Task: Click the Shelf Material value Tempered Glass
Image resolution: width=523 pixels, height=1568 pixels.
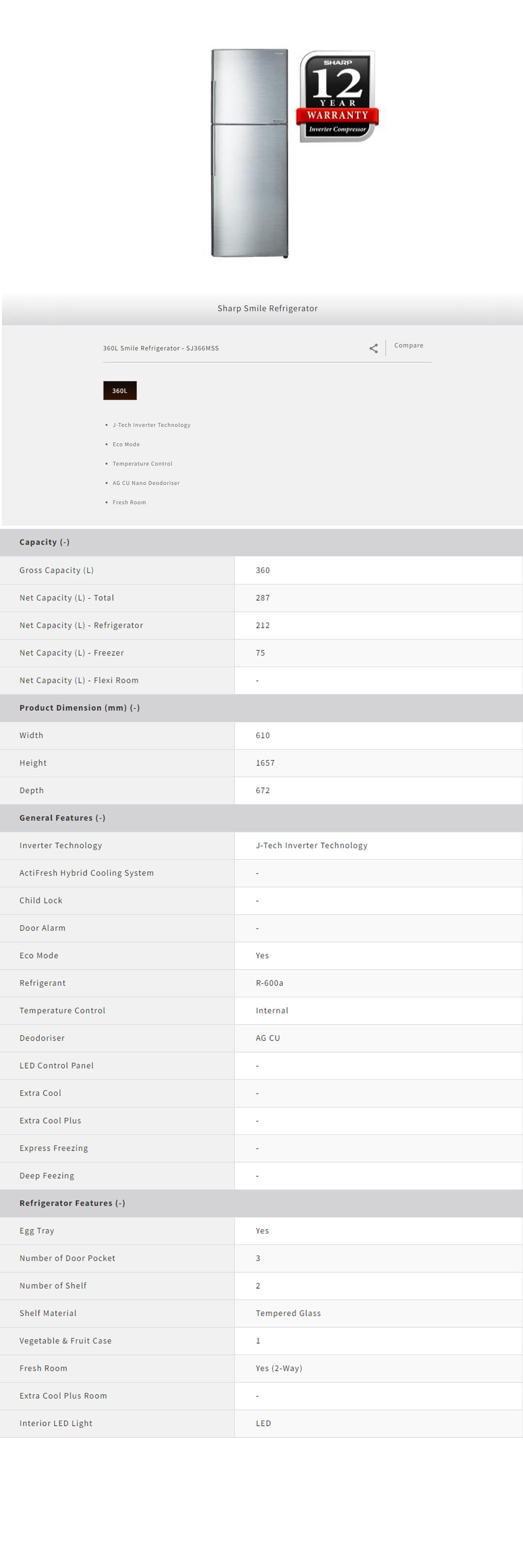Action: (x=288, y=1313)
